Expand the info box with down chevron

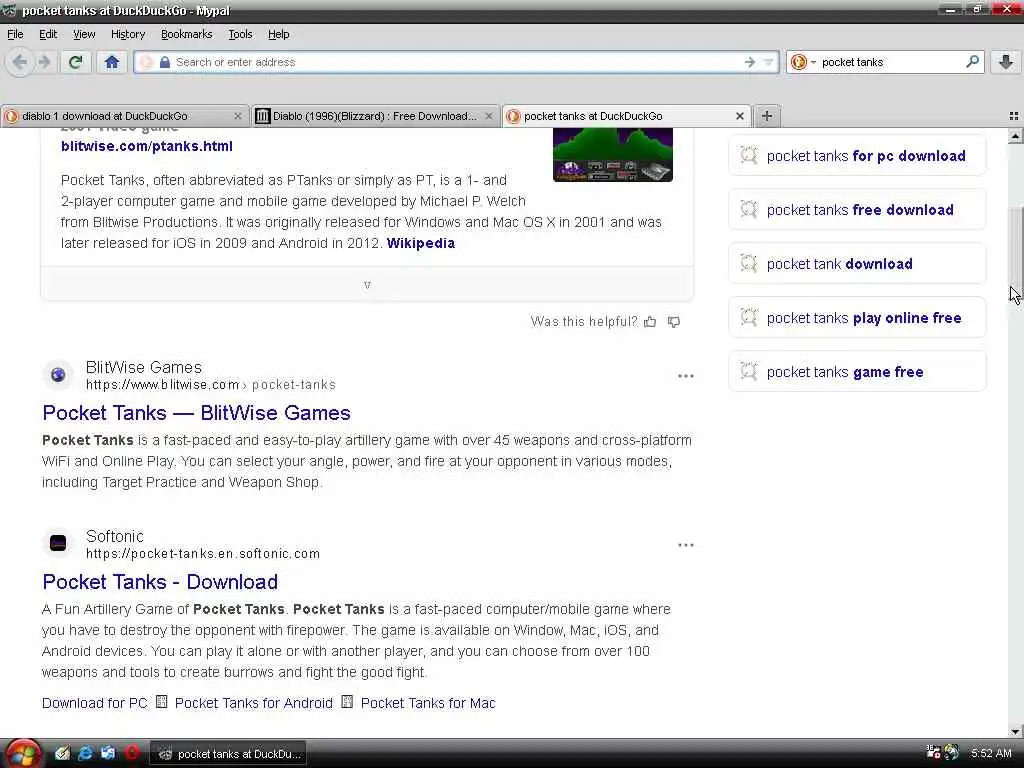click(367, 285)
